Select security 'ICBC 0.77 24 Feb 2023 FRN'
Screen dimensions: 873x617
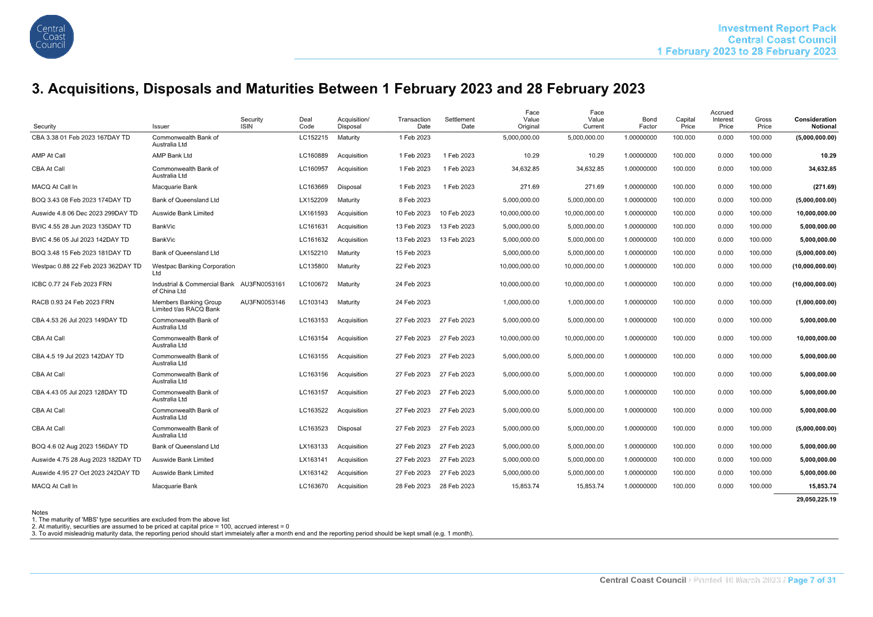pyautogui.click(x=72, y=285)
